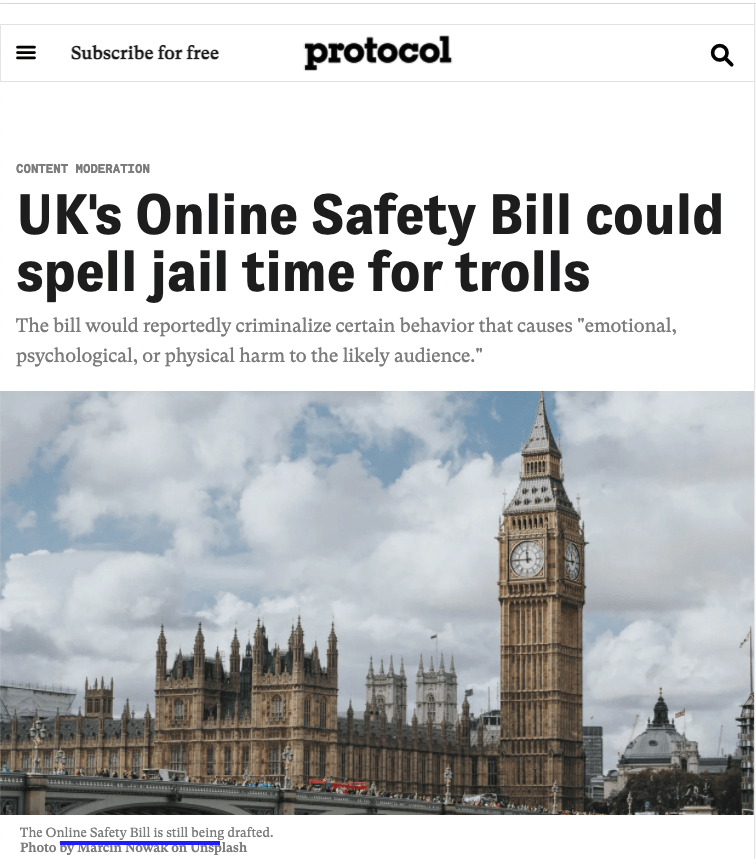
Task: Go home via the protocol logo
Action: tap(378, 53)
